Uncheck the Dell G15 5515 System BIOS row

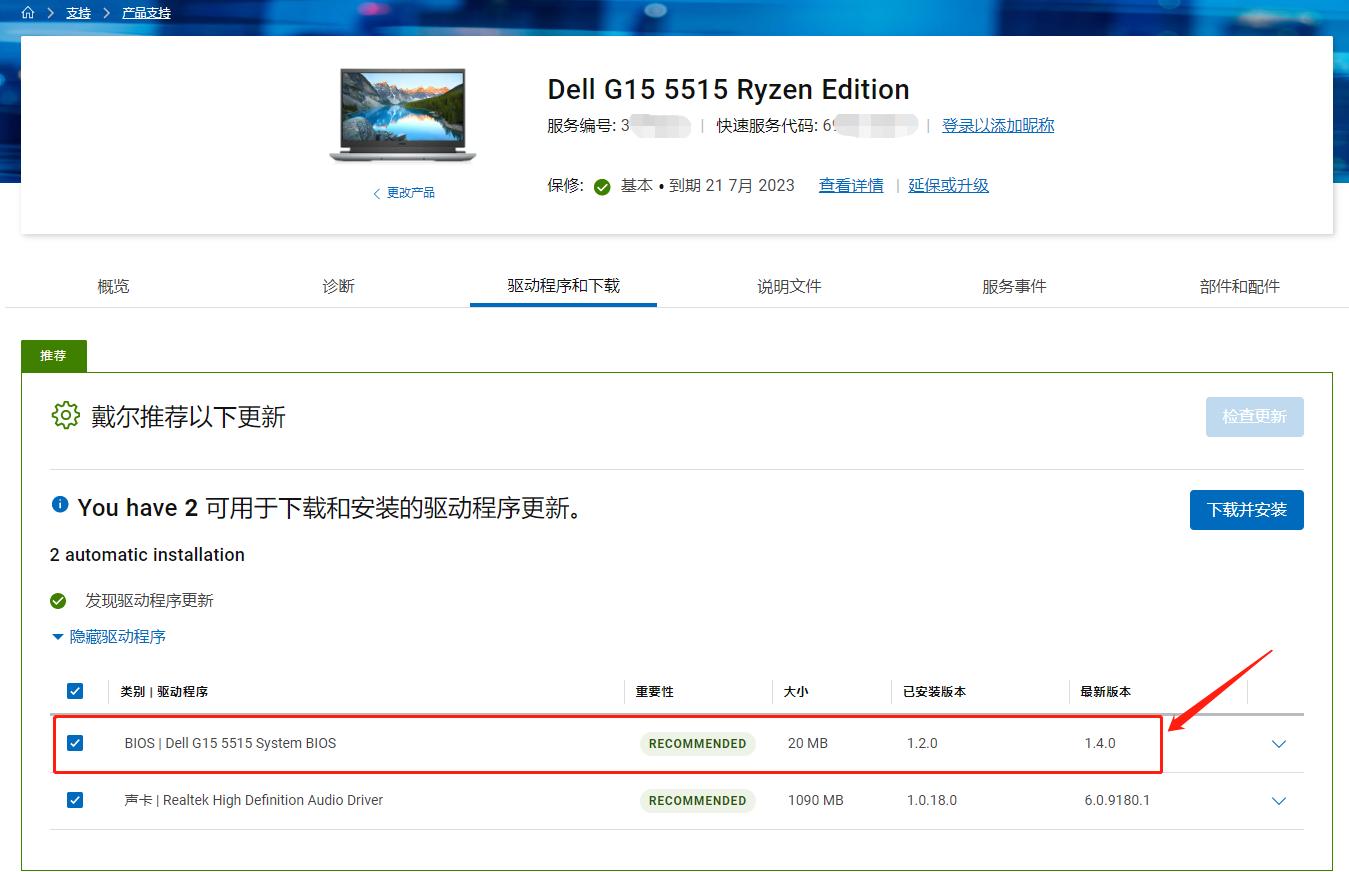[x=75, y=743]
